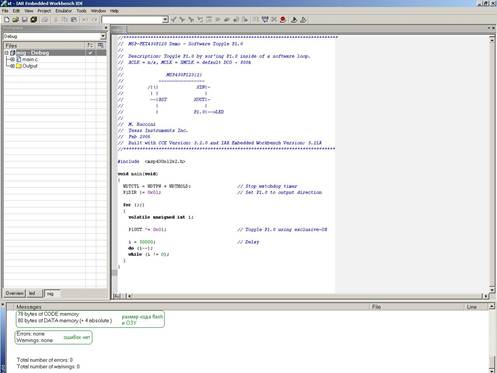The height and width of the screenshot is (373, 497).
Task: Click editor horizontal scrollbar right arrow
Action: click(x=486, y=296)
